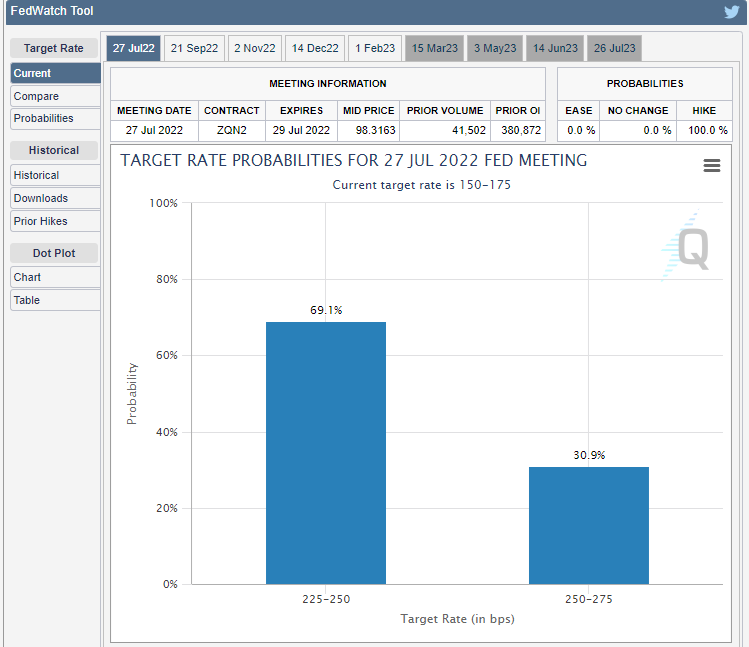
Task: Open the Dot Plot Table view
Action: (55, 300)
